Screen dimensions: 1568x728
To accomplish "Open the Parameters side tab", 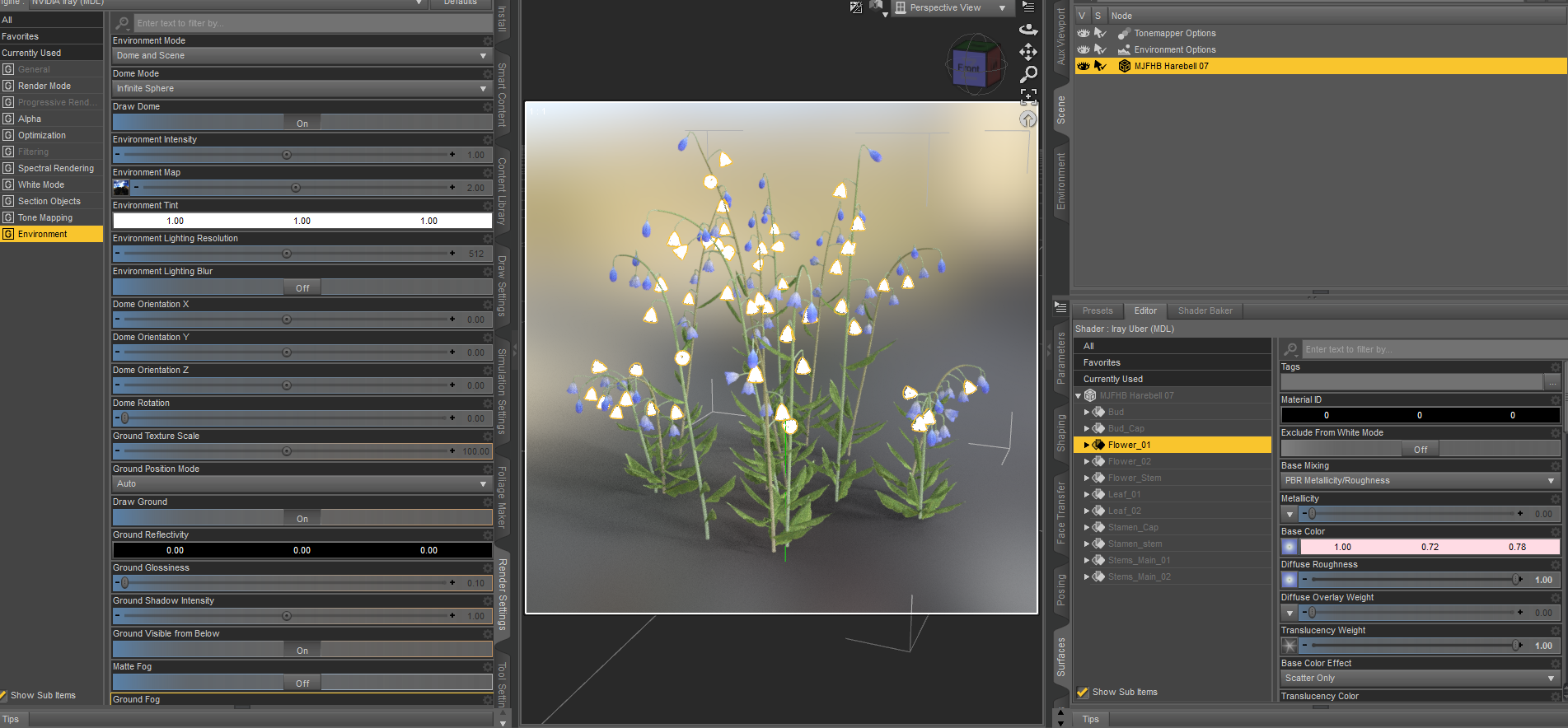I will 1061,358.
